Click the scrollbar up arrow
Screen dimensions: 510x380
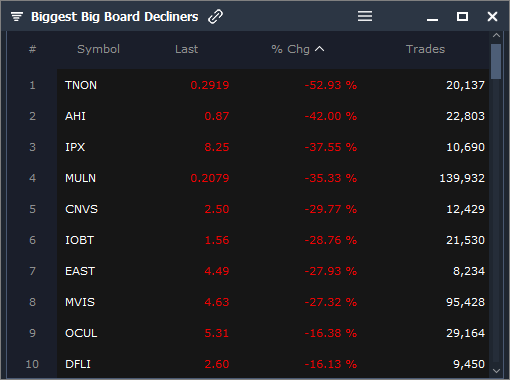(496, 35)
